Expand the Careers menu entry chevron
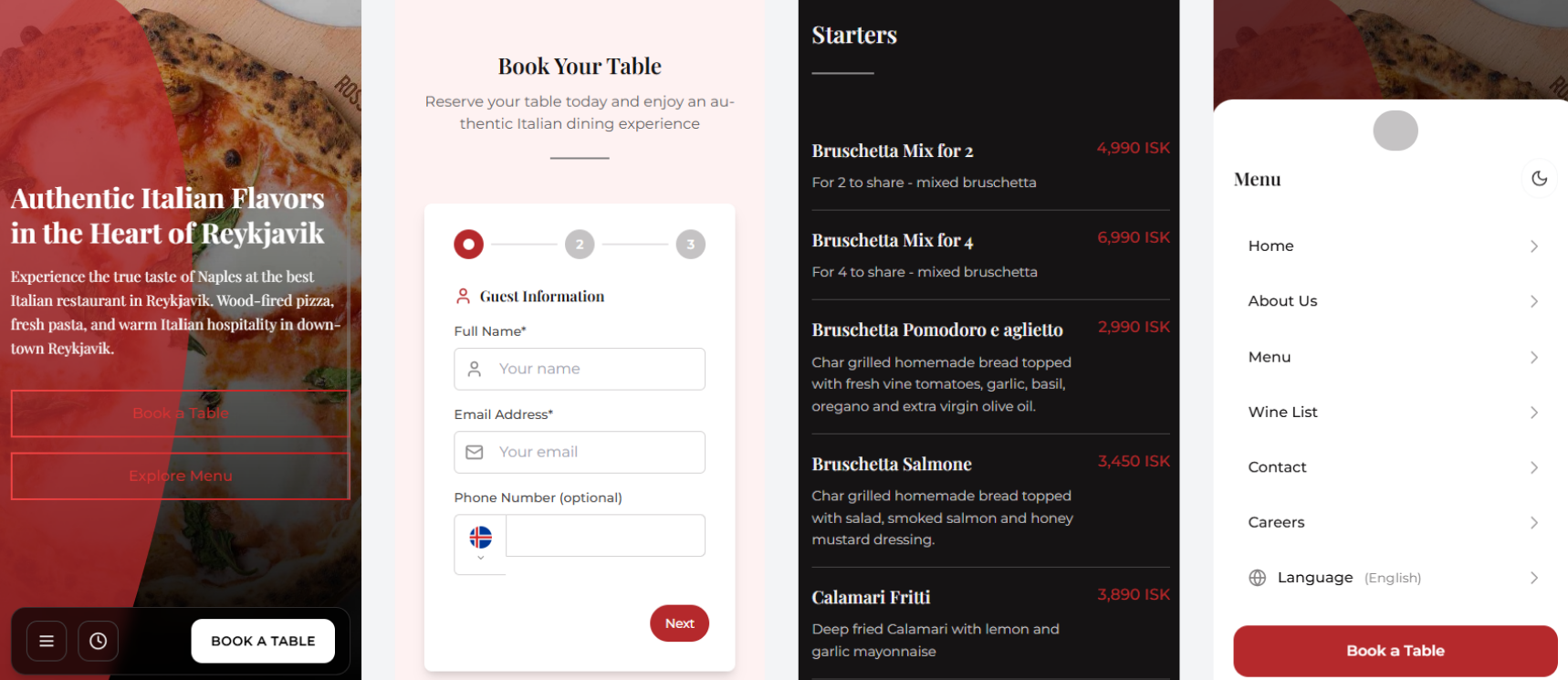The height and width of the screenshot is (680, 1568). 1533,522
